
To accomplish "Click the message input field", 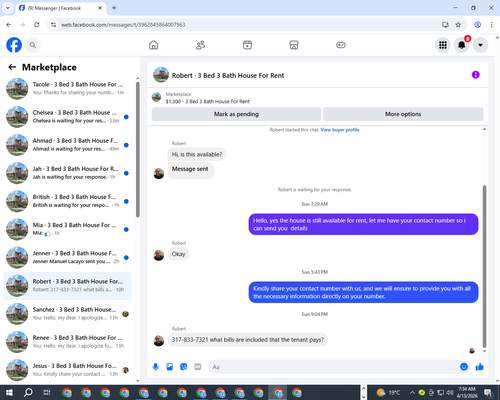I will pos(333,367).
